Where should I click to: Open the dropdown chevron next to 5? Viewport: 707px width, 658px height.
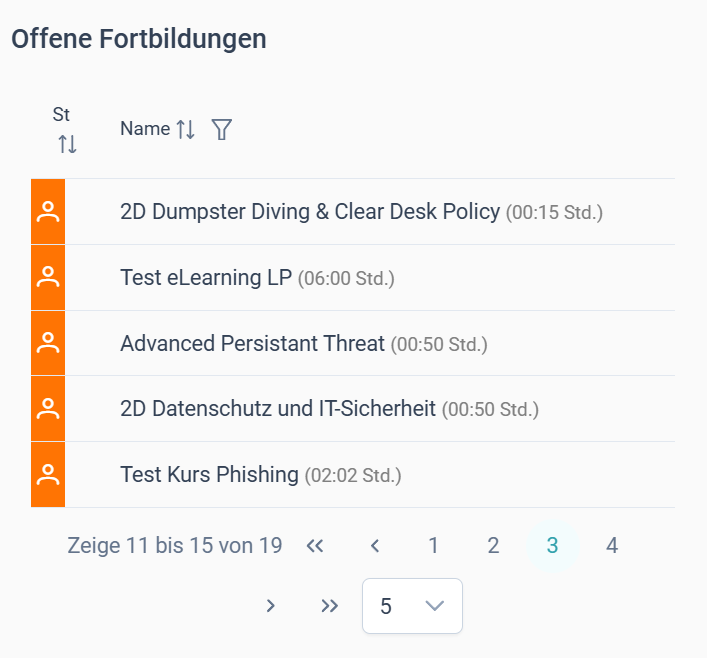[435, 606]
